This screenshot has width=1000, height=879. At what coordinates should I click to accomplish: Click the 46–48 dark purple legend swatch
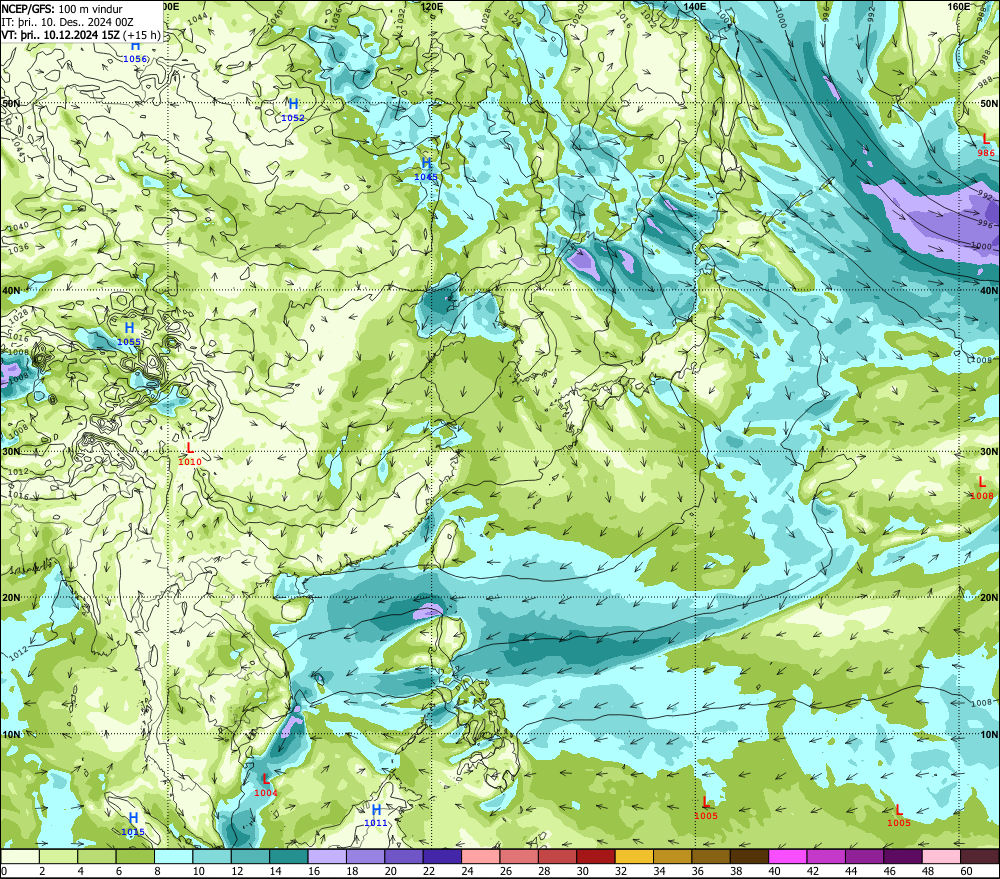point(902,857)
